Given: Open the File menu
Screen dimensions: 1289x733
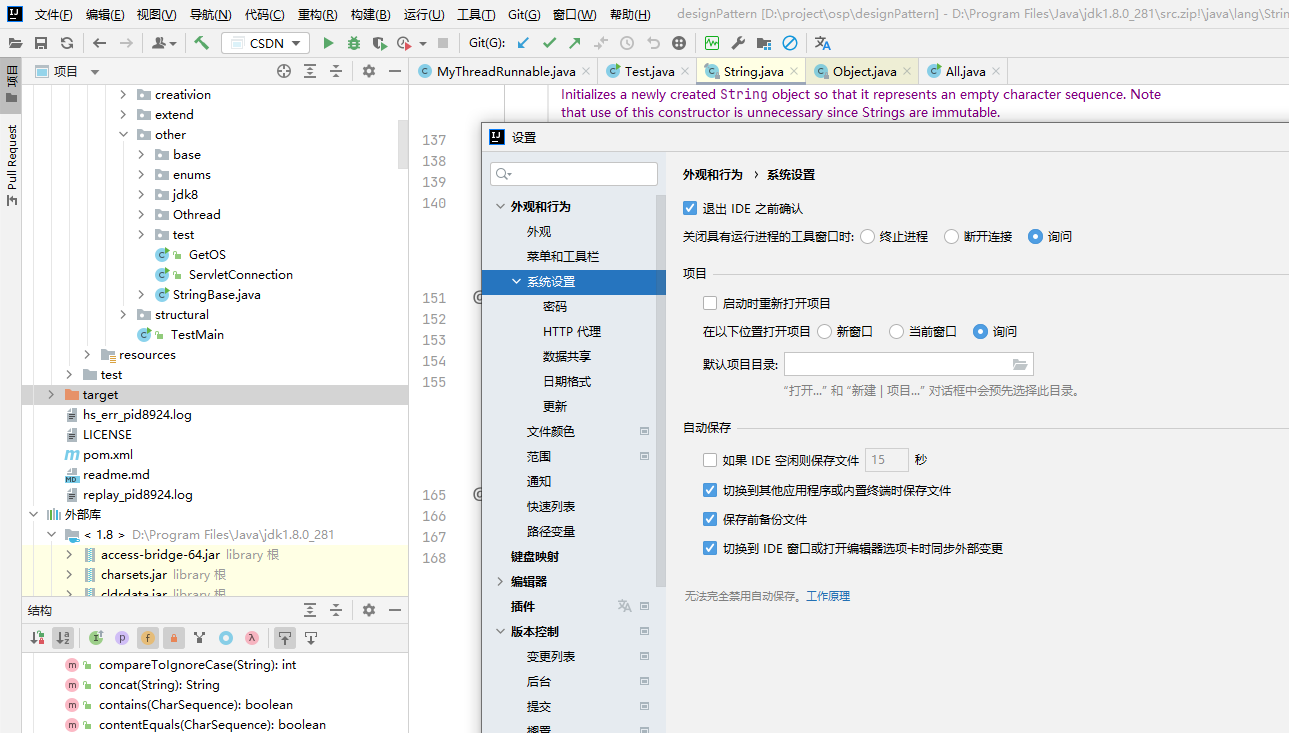Looking at the screenshot, I should pos(53,15).
